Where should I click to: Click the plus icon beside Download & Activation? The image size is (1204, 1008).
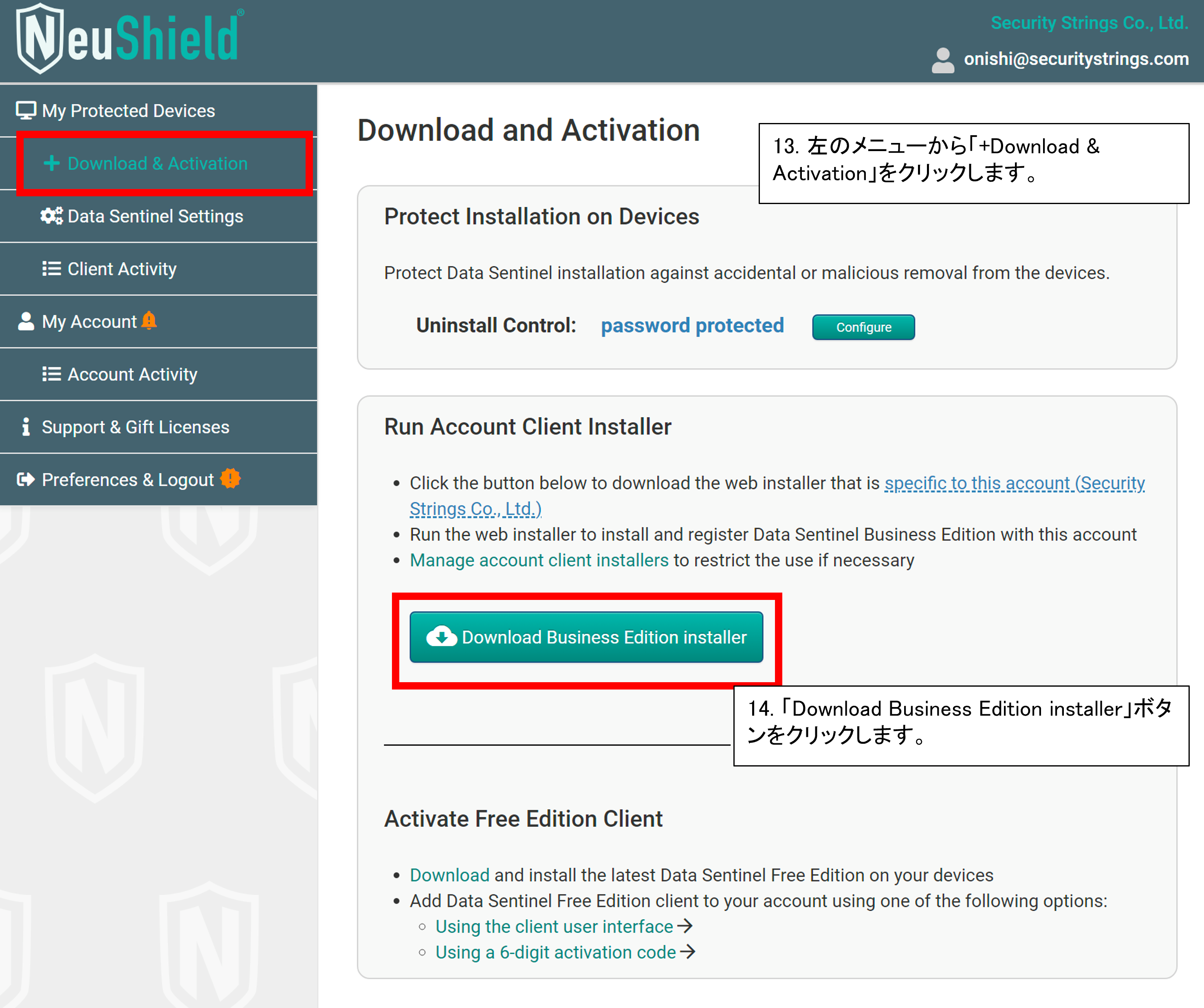click(x=52, y=163)
